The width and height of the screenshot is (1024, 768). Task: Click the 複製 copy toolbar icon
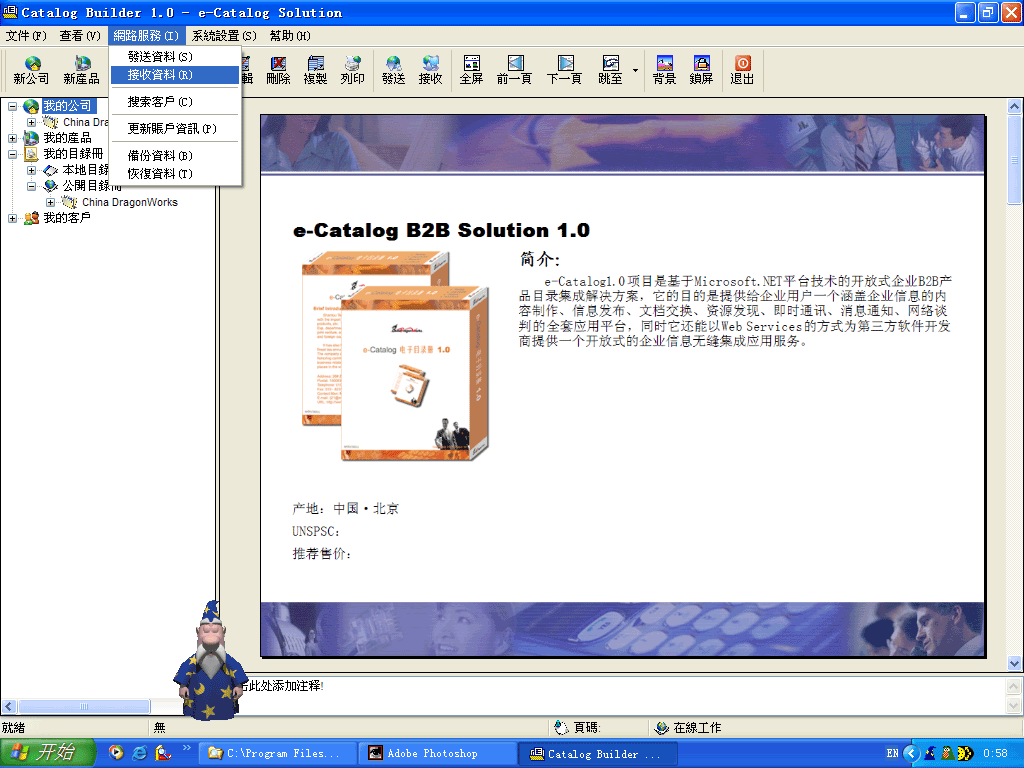click(x=315, y=70)
